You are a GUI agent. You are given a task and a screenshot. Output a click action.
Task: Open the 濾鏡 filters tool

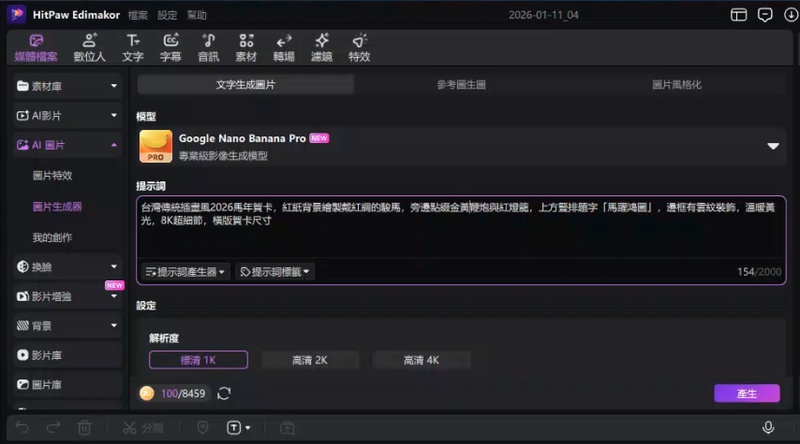321,48
